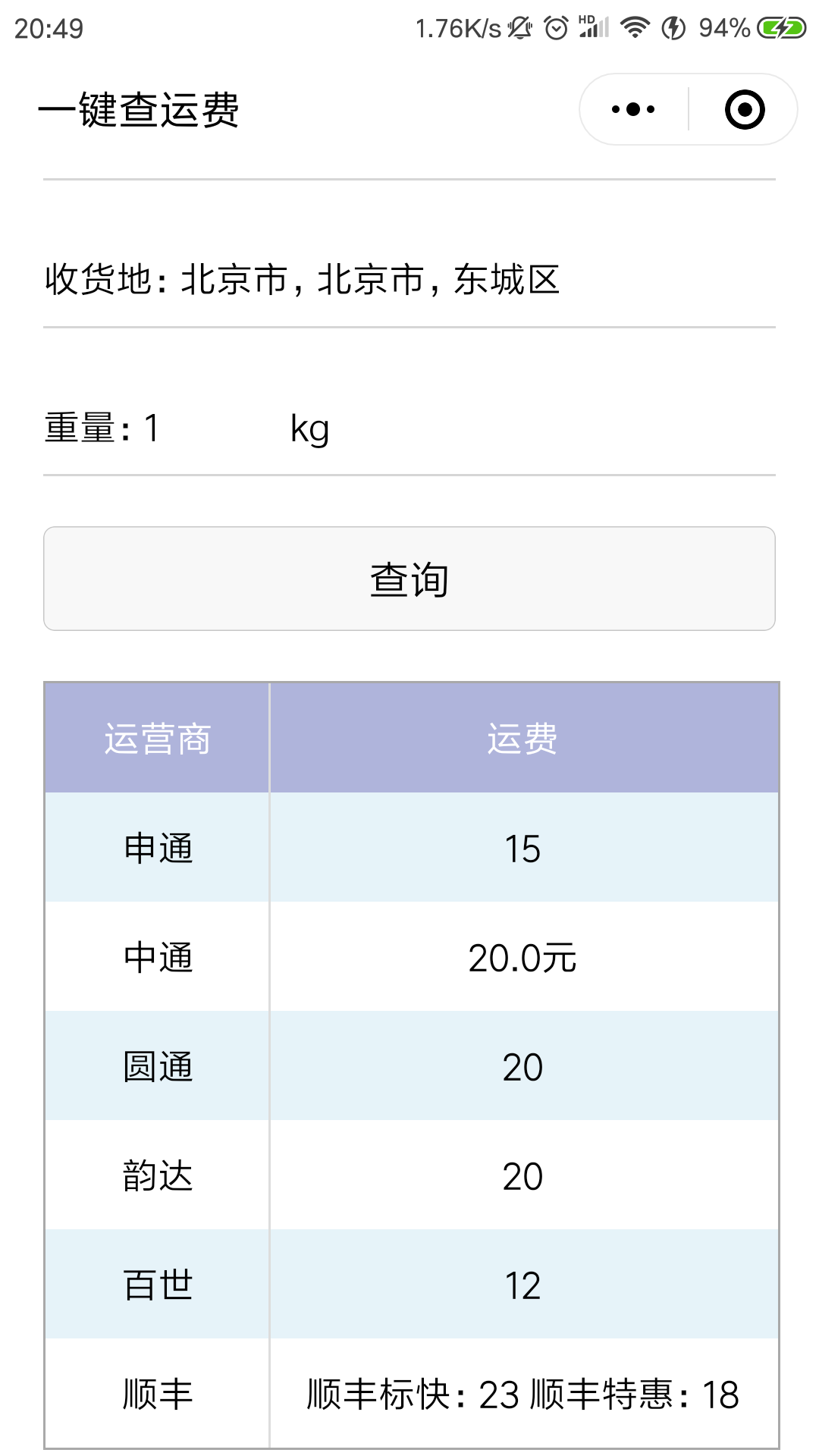Tap the 百世 fee value 12
This screenshot has height=1456, width=819.
point(524,1285)
